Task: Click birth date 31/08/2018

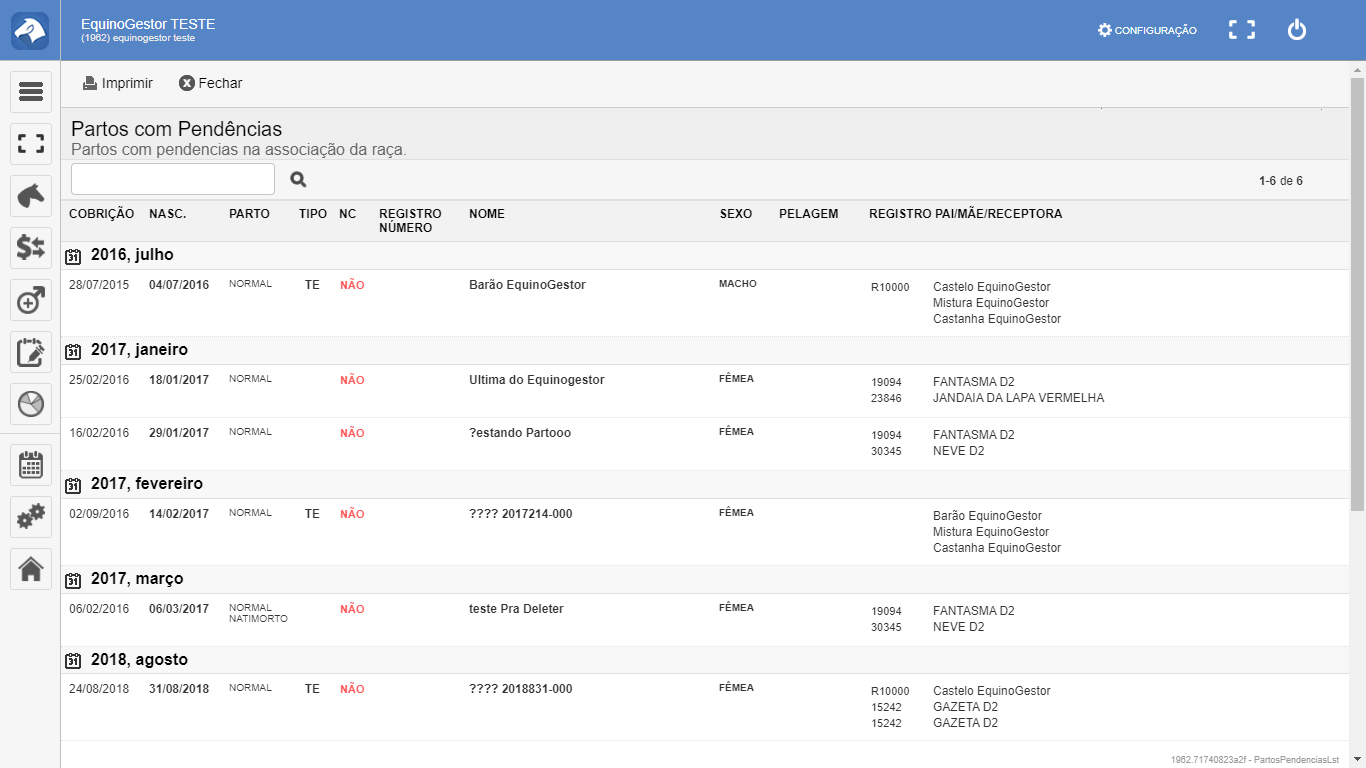Action: [179, 689]
